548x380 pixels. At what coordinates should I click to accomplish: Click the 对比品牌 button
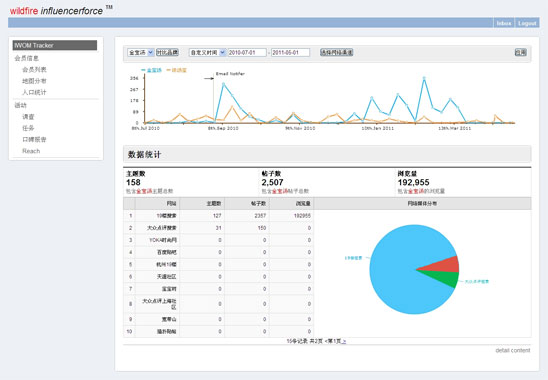167,52
